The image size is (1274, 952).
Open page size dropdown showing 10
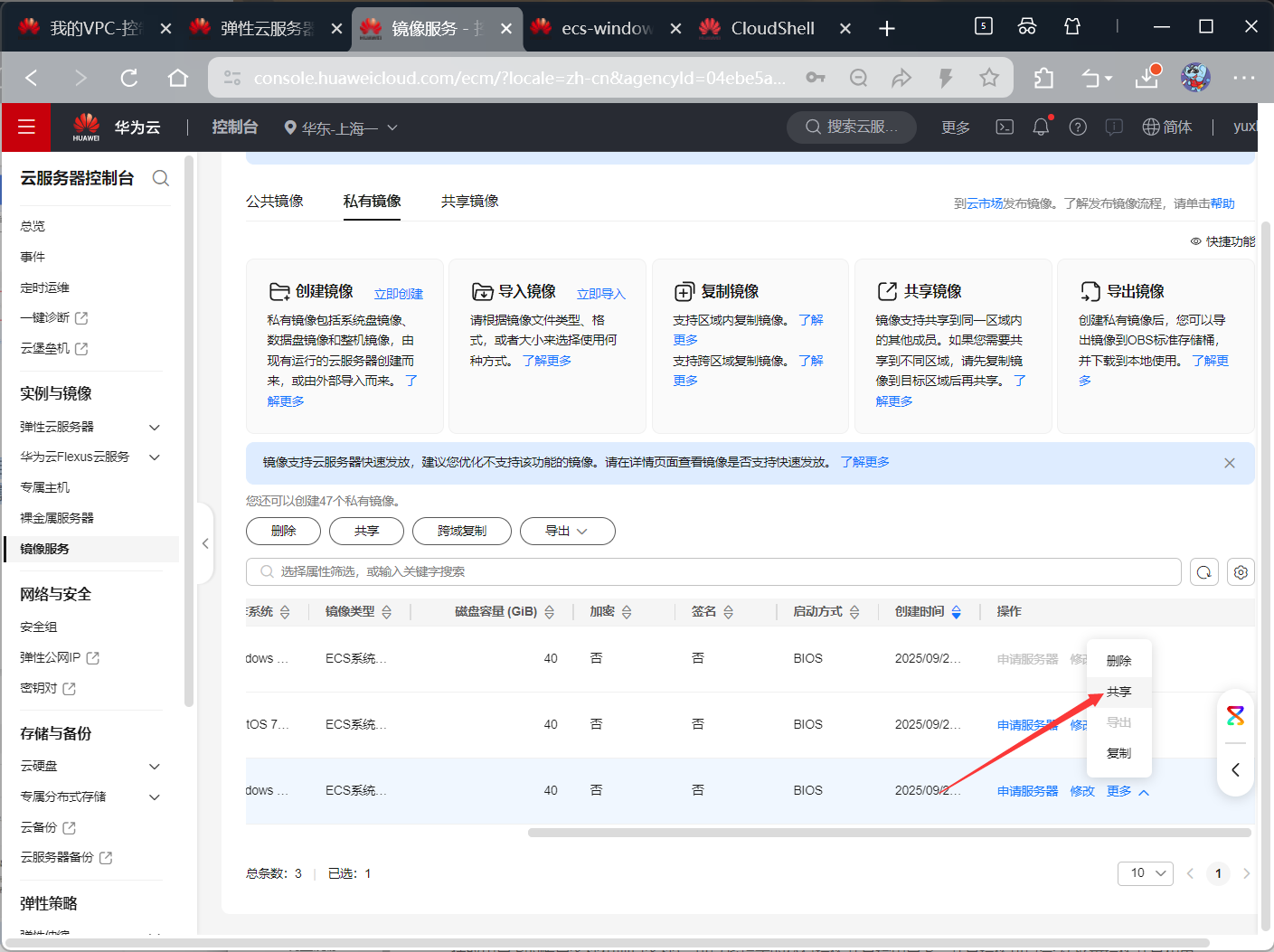point(1146,873)
